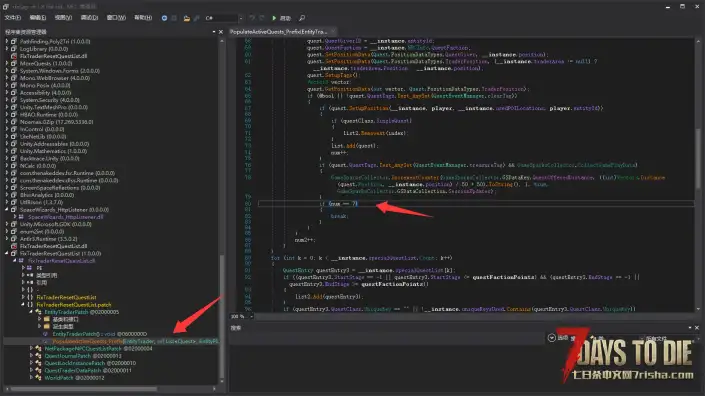705x396 pixels.
Task: Click the blue navigate back toolbar icon
Action: tap(165, 18)
